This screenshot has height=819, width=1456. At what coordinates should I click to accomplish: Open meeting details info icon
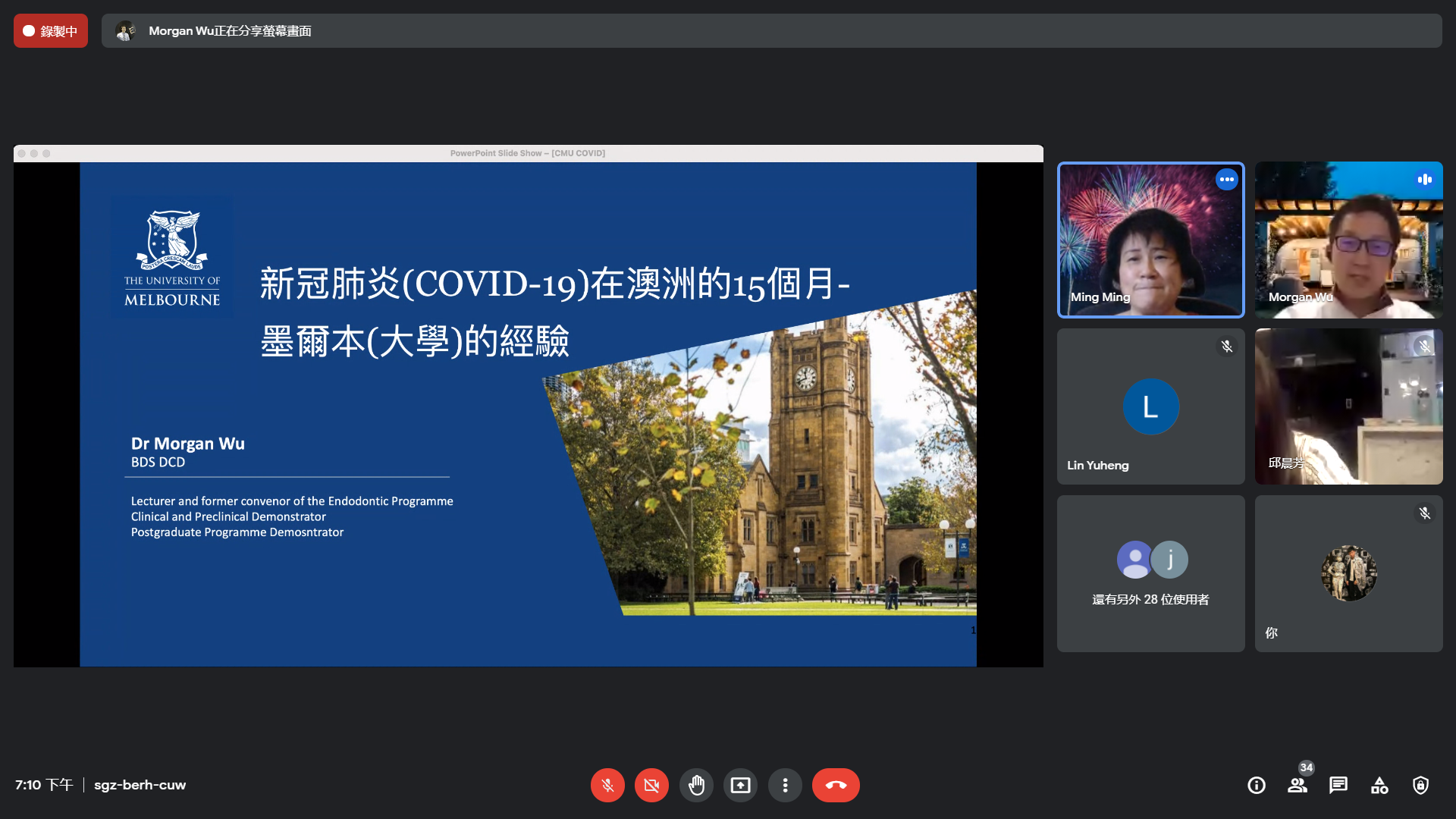point(1257,785)
